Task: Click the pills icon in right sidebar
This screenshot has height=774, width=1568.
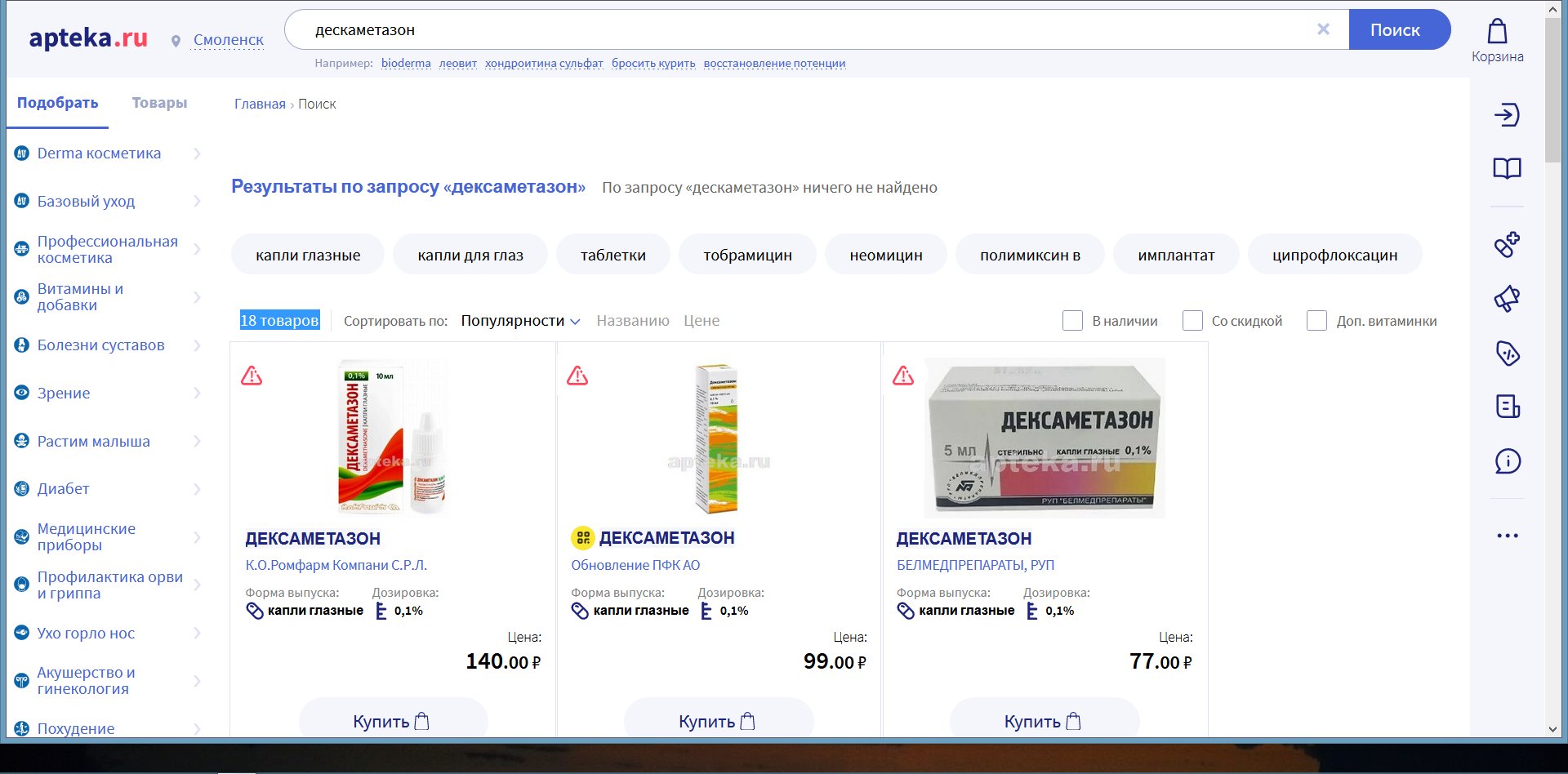Action: coord(1507,244)
